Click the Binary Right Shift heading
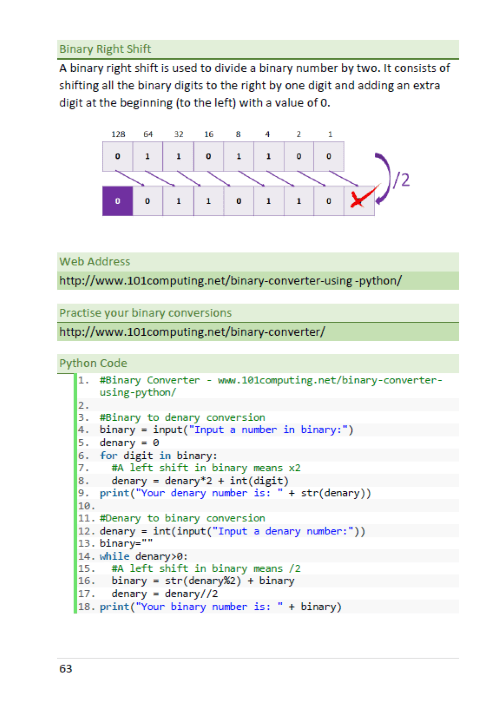This screenshot has height=710, width=500. pos(105,49)
